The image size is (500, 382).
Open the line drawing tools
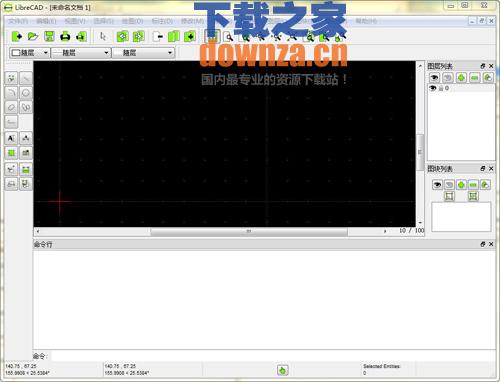(x=26, y=78)
